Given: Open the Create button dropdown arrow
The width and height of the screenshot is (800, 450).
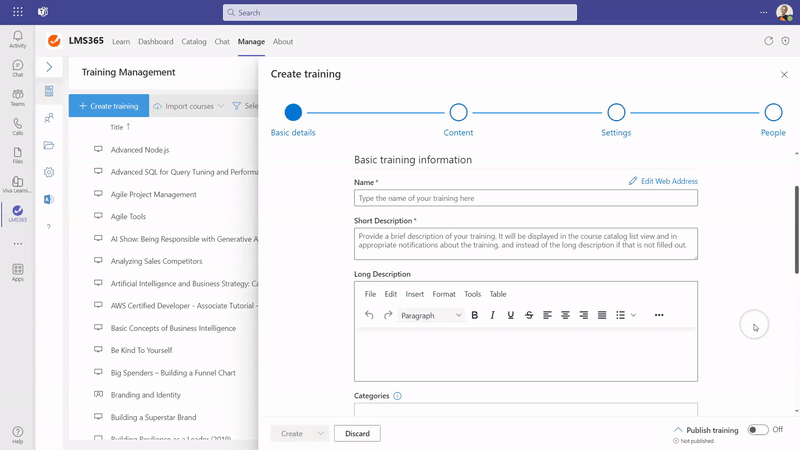Looking at the screenshot, I should [x=320, y=433].
